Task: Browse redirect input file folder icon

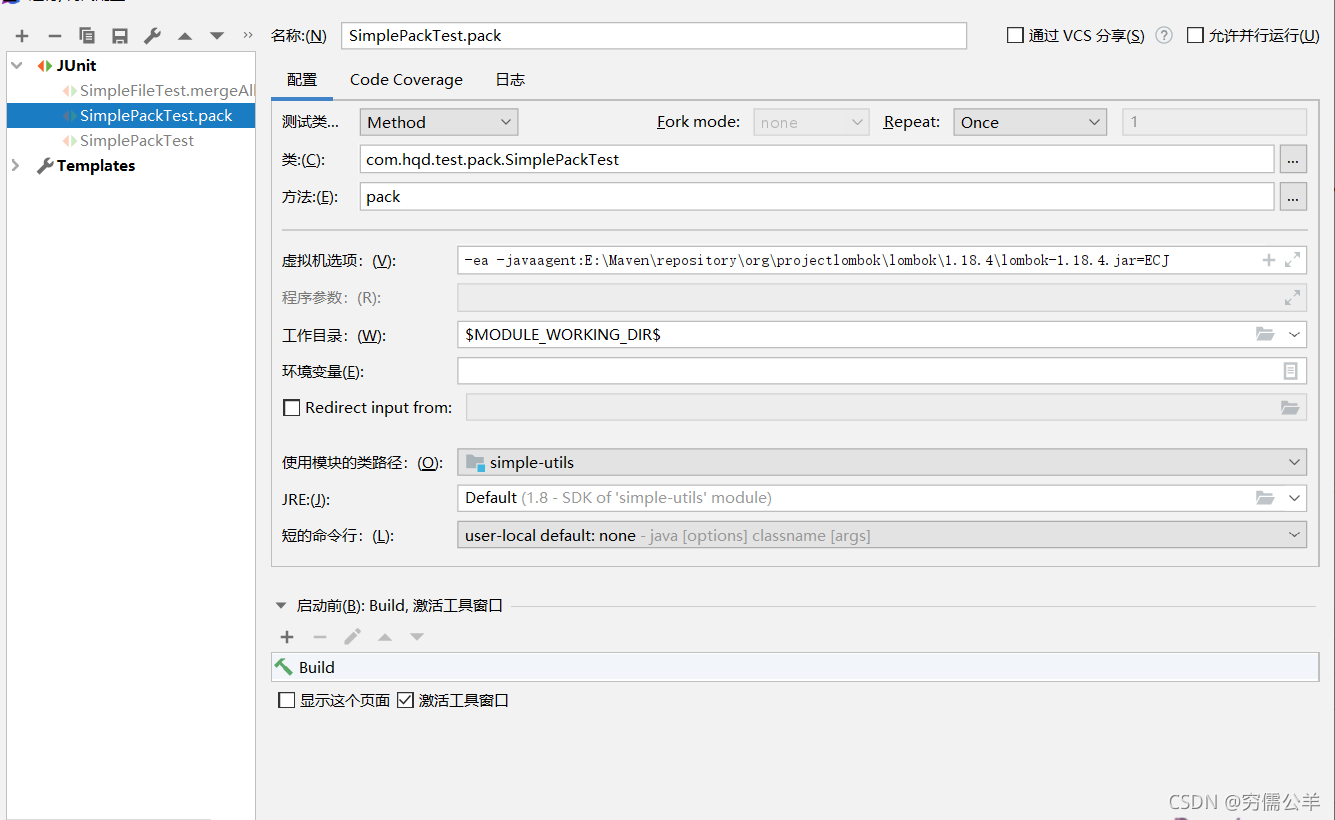Action: [1290, 407]
